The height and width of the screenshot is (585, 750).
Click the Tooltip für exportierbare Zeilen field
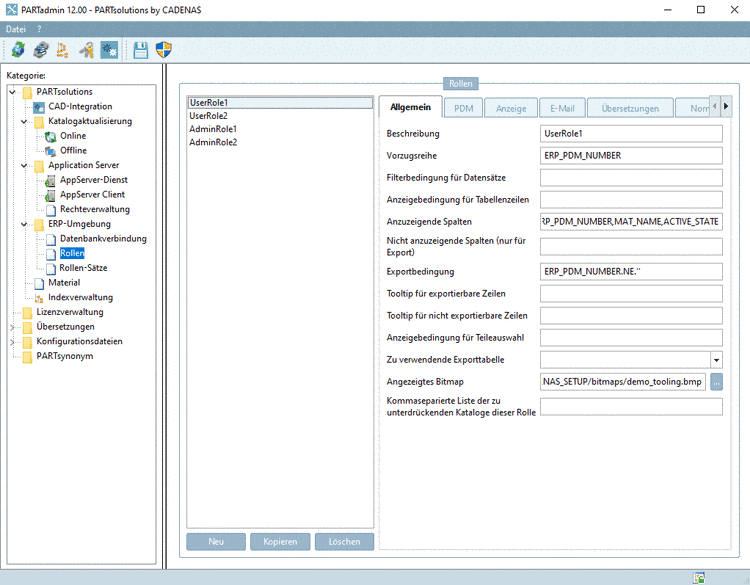[631, 293]
